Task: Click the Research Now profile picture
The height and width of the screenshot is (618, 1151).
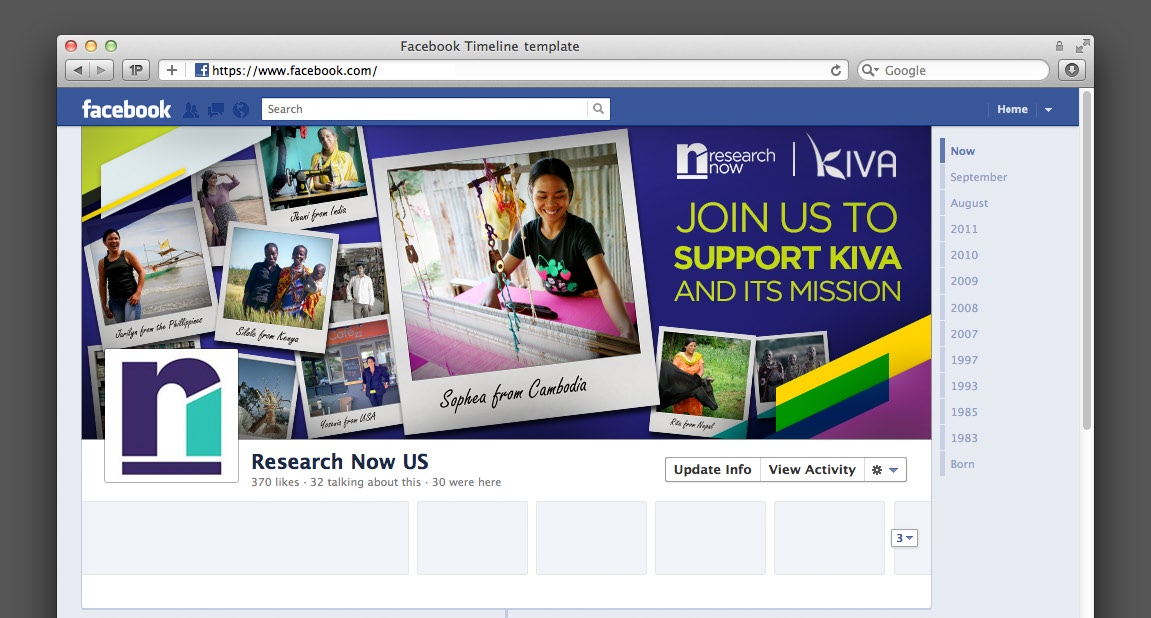Action: (x=171, y=415)
